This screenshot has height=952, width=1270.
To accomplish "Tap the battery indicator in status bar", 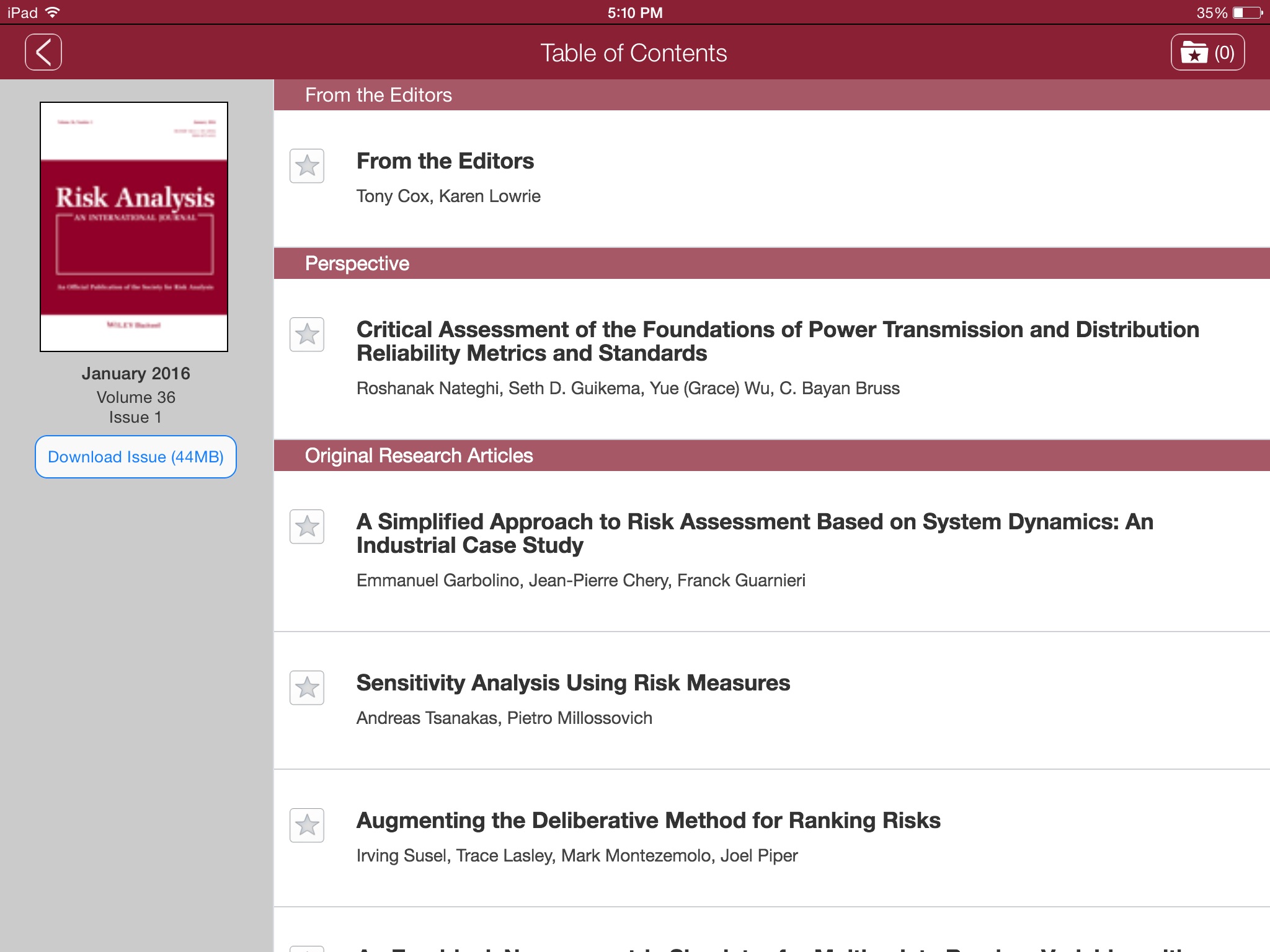I will click(x=1248, y=12).
